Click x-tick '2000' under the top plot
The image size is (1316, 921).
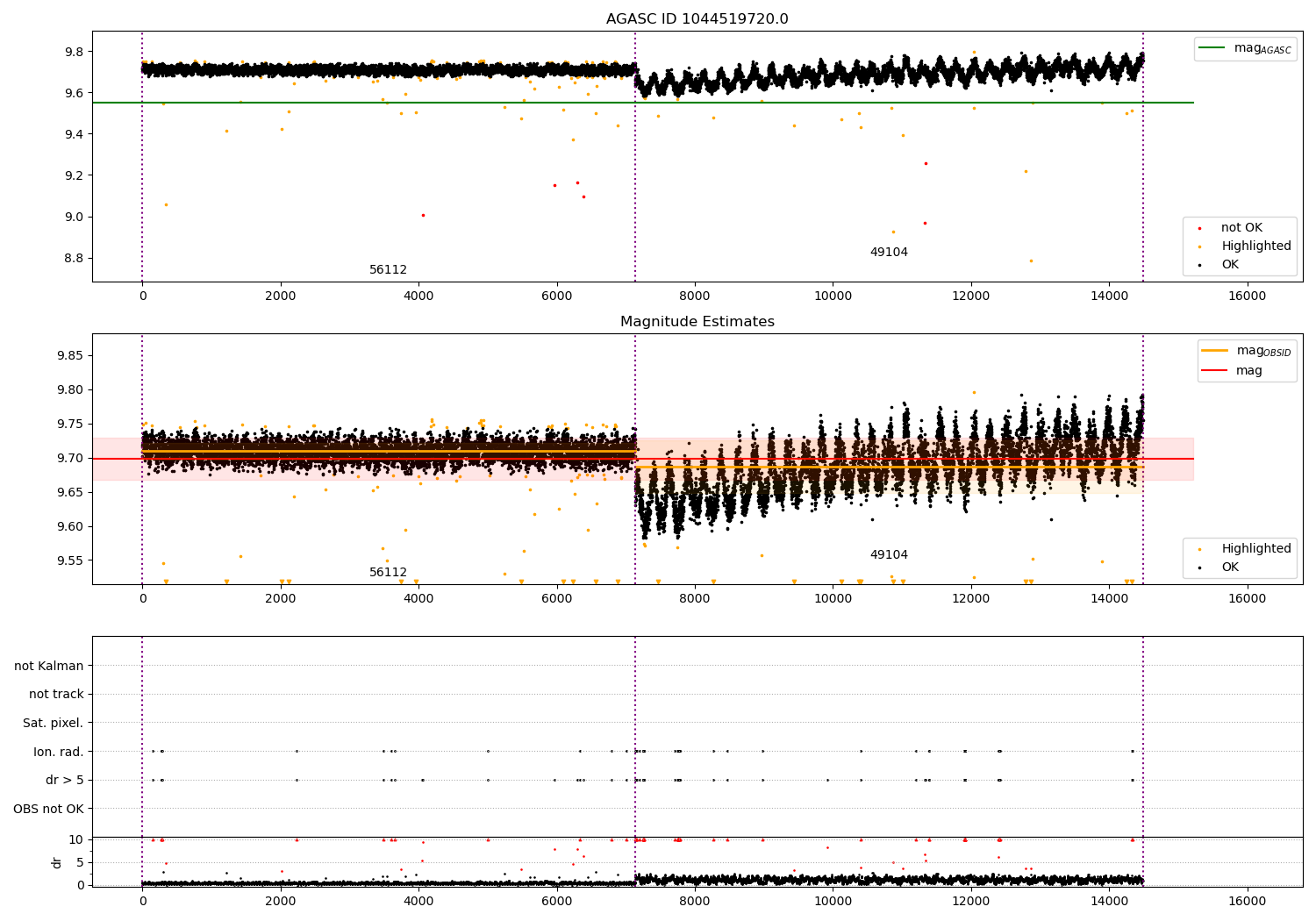tap(280, 296)
